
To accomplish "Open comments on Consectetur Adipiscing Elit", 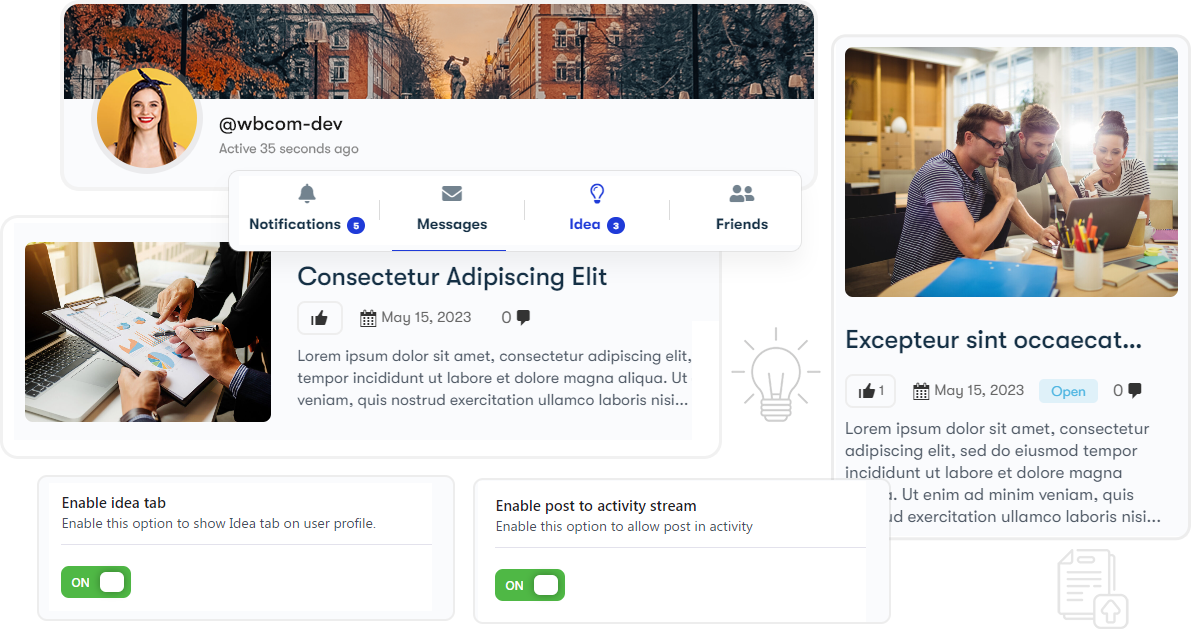I will pyautogui.click(x=517, y=318).
